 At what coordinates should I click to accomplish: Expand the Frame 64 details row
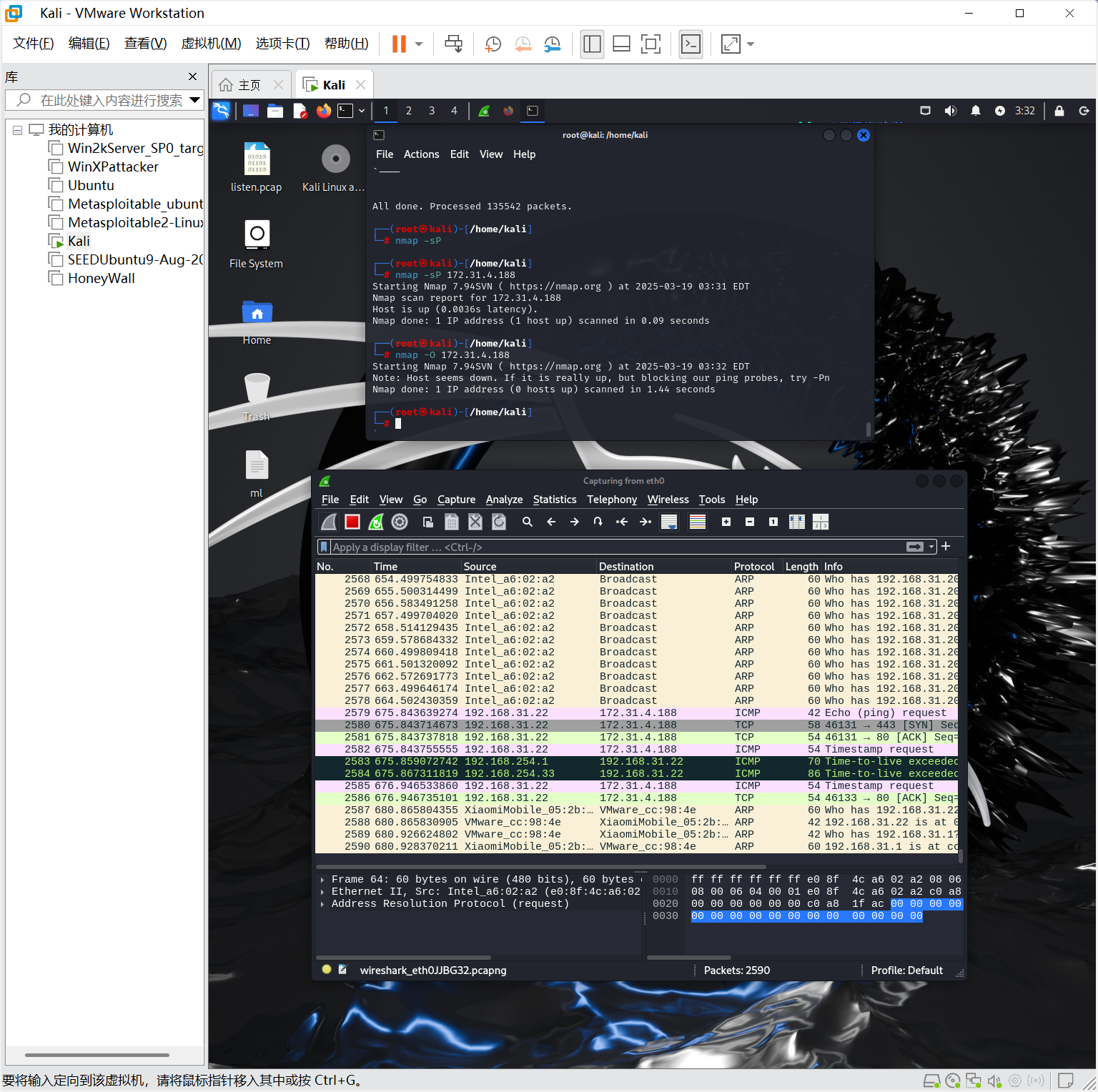coord(322,880)
